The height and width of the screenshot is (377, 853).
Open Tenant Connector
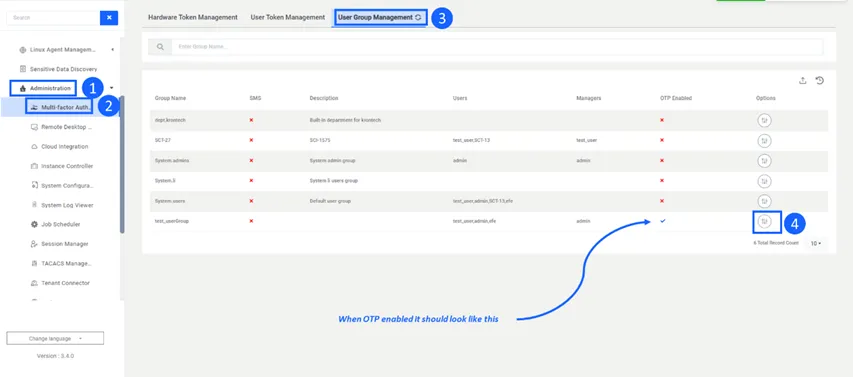pos(65,283)
